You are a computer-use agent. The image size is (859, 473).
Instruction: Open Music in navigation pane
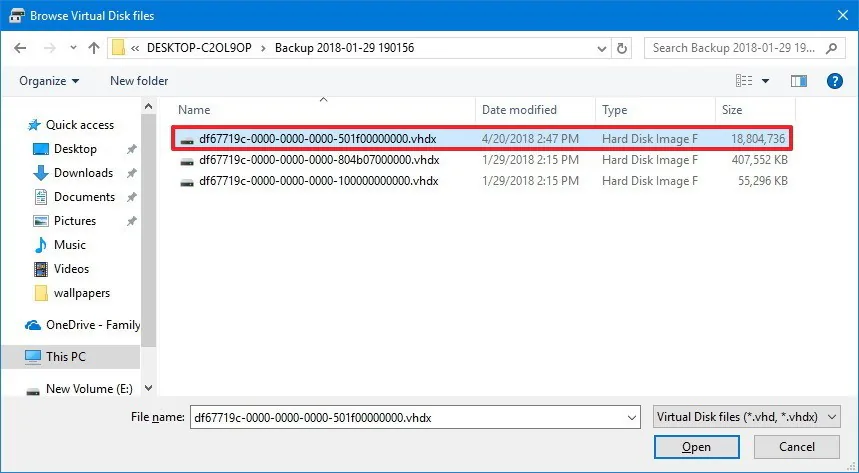[70, 245]
